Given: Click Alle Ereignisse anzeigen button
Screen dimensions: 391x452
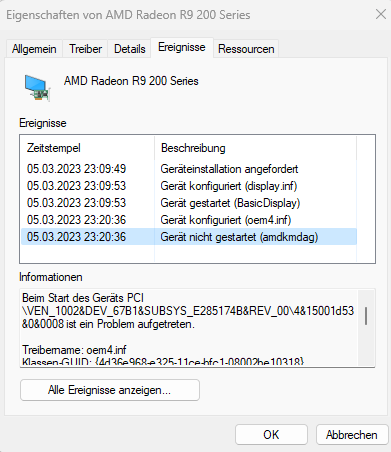Looking at the screenshot, I should pos(110,390).
